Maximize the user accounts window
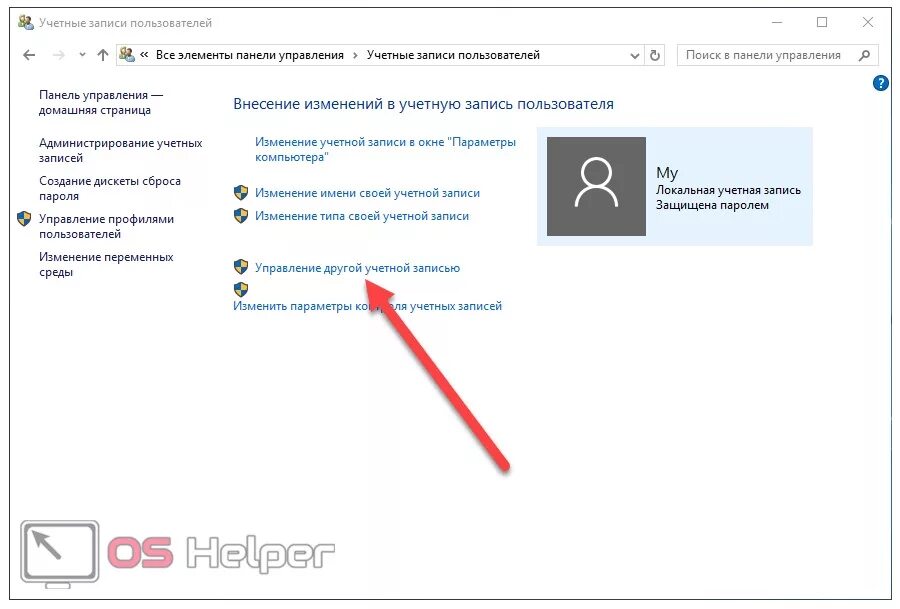The image size is (900, 609). [x=822, y=22]
